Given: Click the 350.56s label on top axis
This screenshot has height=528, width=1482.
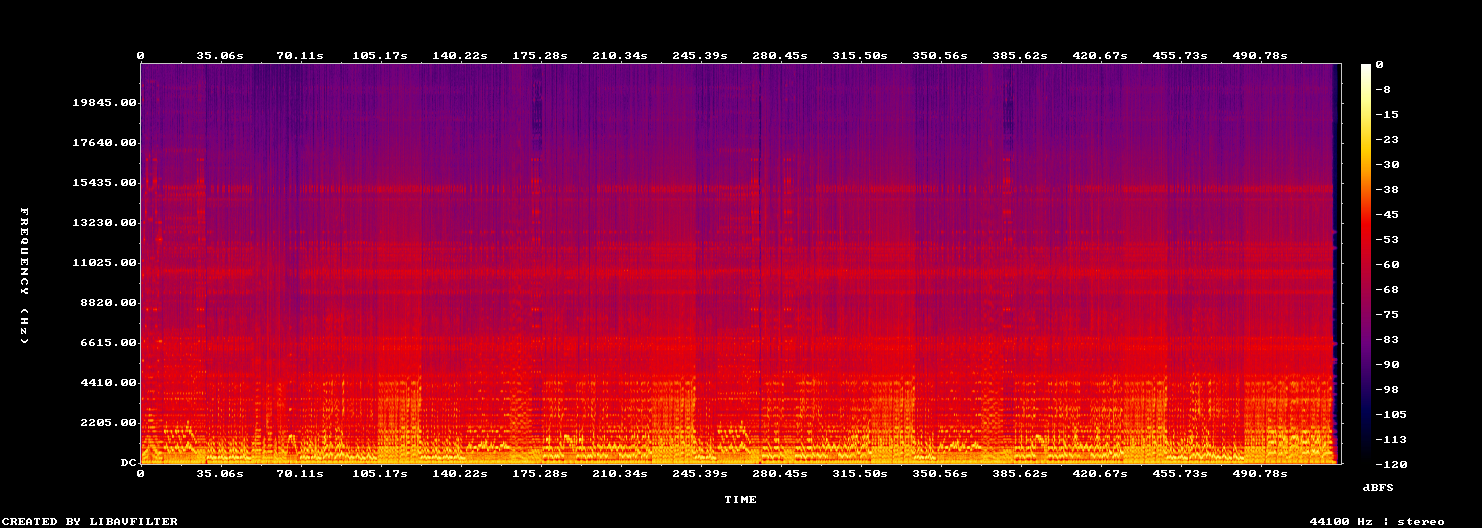Looking at the screenshot, I should pyautogui.click(x=940, y=56).
